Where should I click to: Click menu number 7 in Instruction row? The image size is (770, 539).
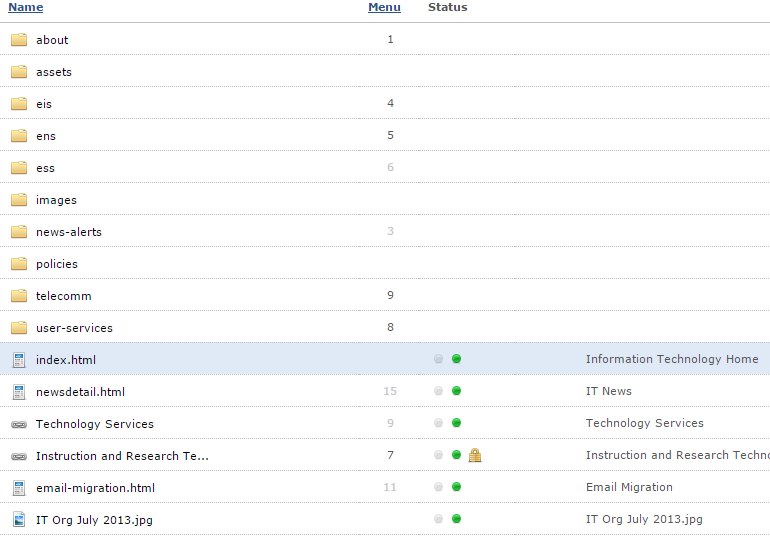[390, 455]
